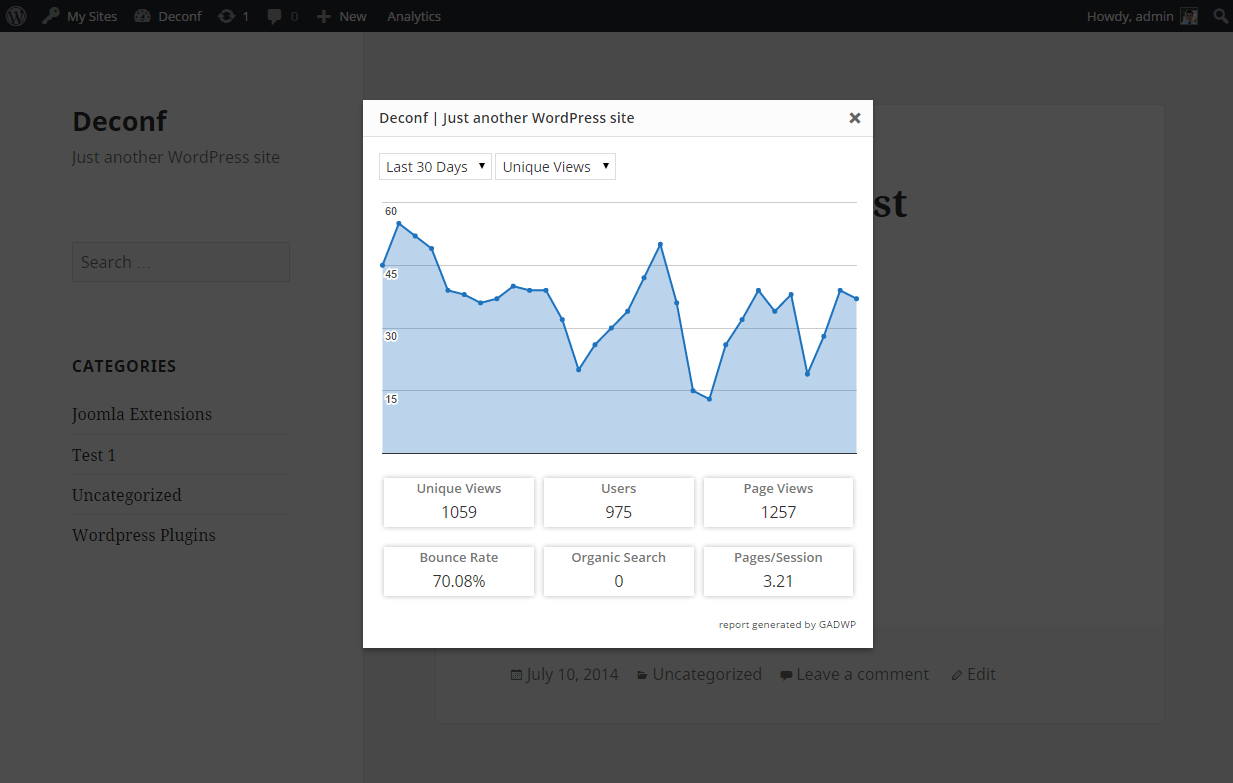Click the WordPress logo icon
This screenshot has height=783, width=1233.
click(16, 16)
